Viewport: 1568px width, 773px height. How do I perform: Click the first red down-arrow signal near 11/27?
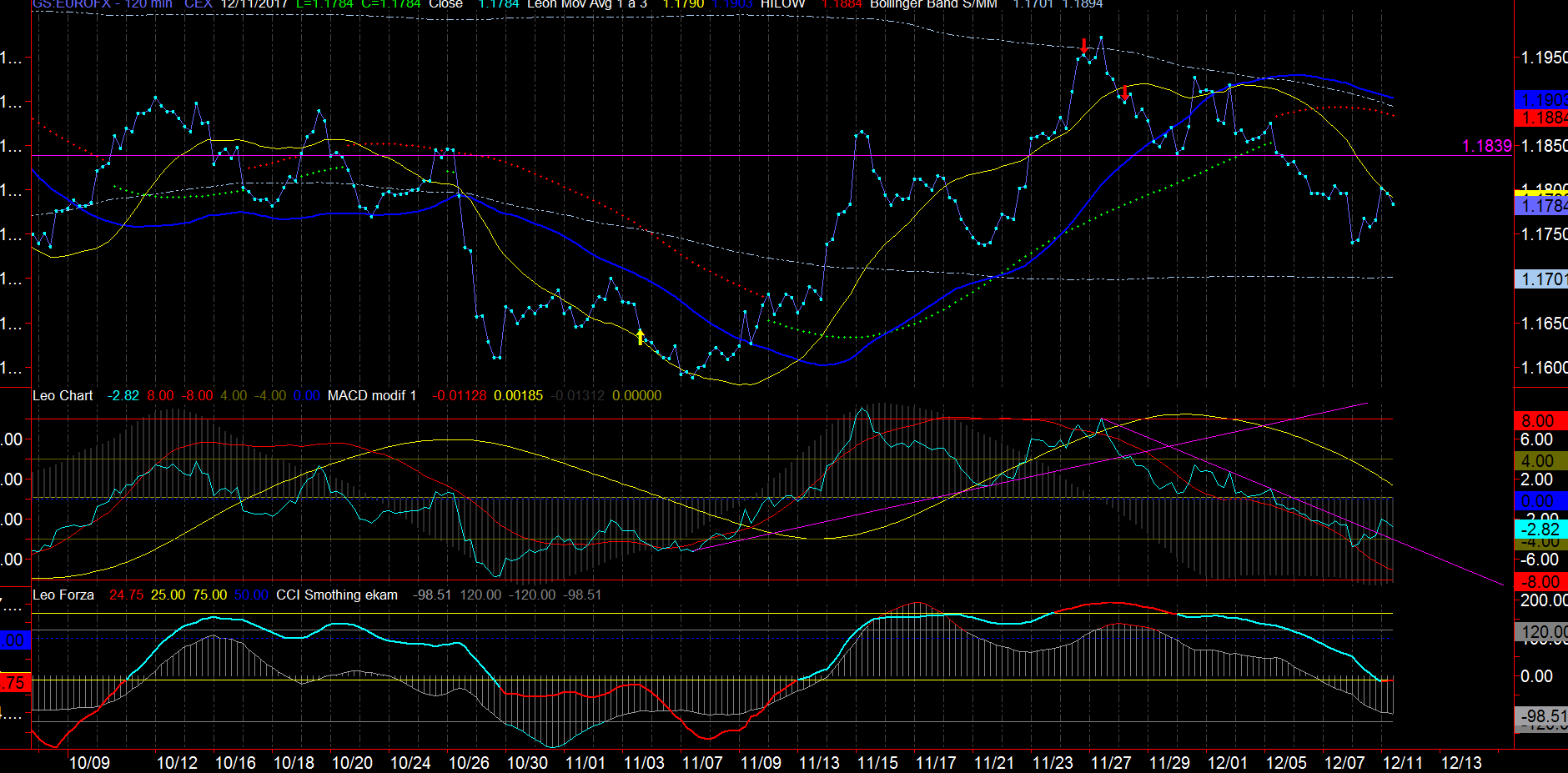[x=1083, y=47]
